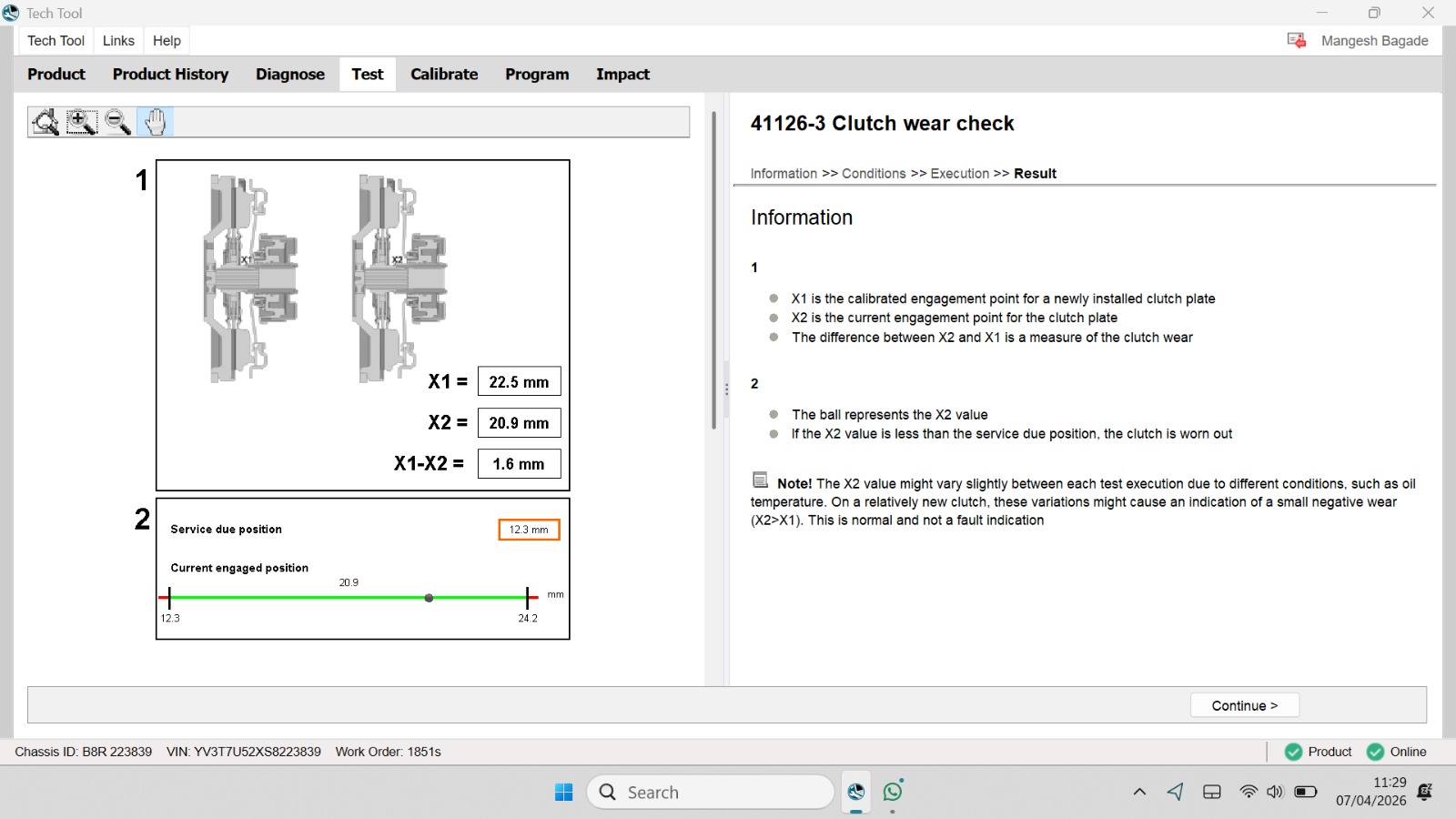Open the Calibrate tab
Screen dimensions: 1456x819
point(444,75)
